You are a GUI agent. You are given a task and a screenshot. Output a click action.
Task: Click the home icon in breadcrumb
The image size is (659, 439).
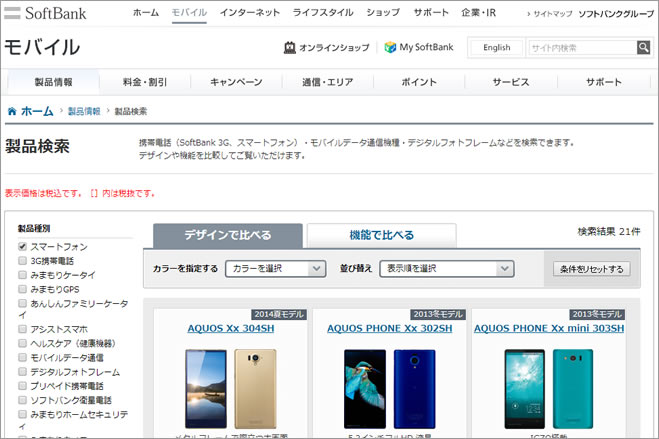pos(12,111)
